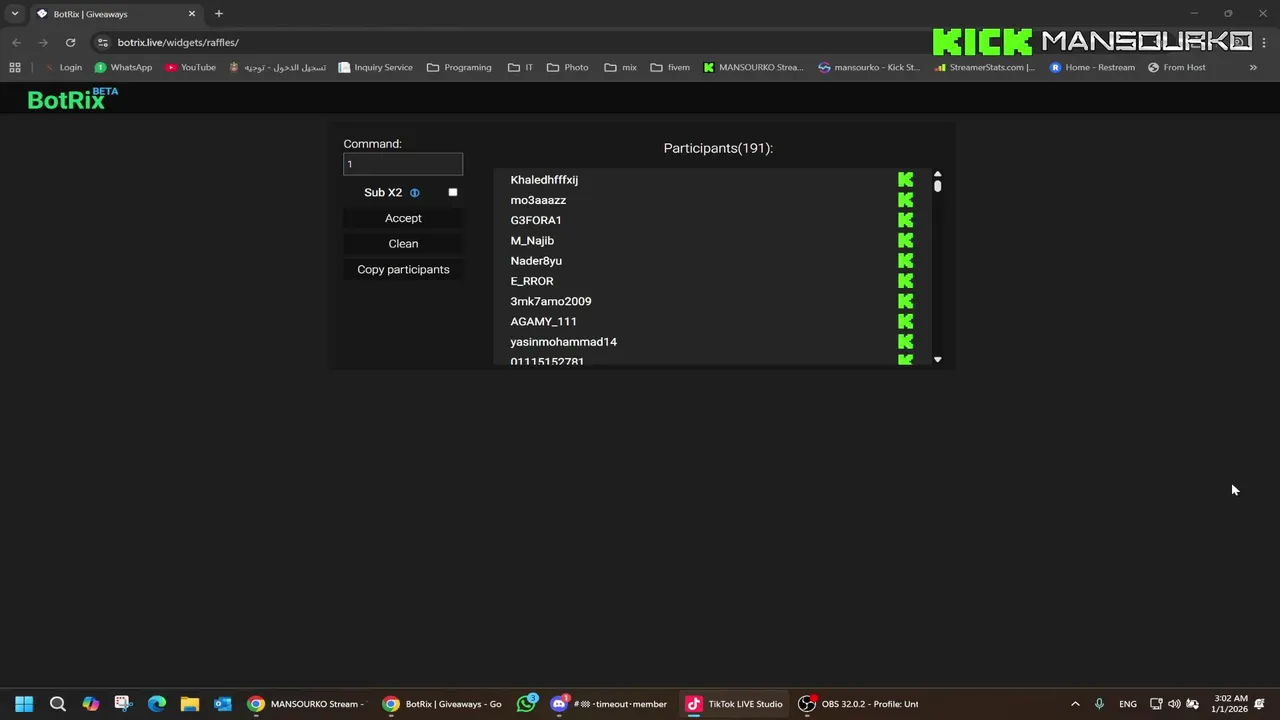Open the Chrome apps grid in bookmarks bar
The width and height of the screenshot is (1280, 720).
[x=15, y=67]
